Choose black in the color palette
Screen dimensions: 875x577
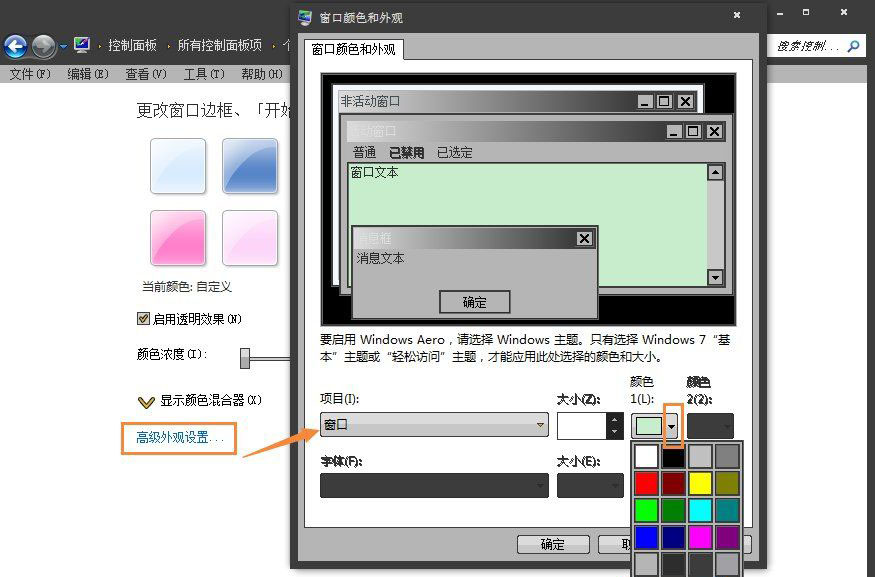(673, 456)
